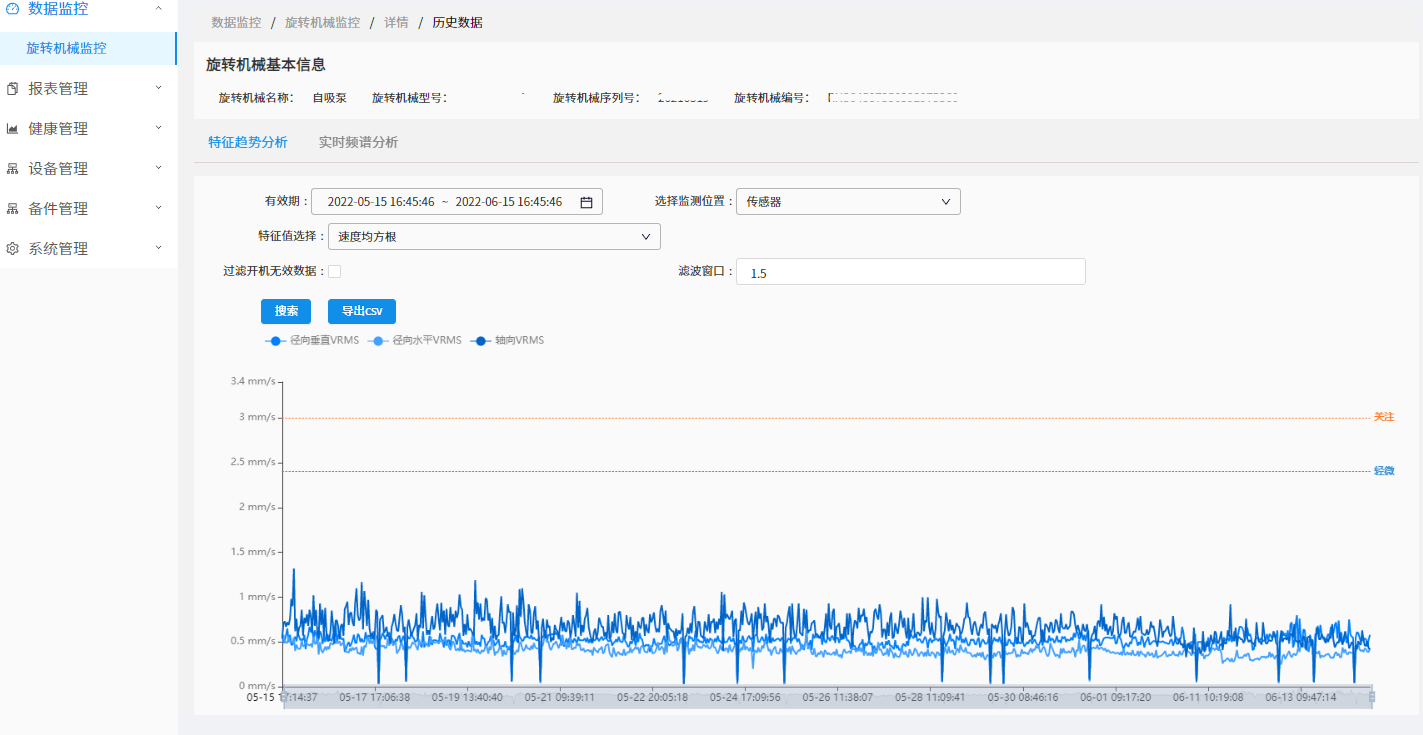The height and width of the screenshot is (735, 1423).
Task: Click the 搜索 button
Action: [x=286, y=311]
